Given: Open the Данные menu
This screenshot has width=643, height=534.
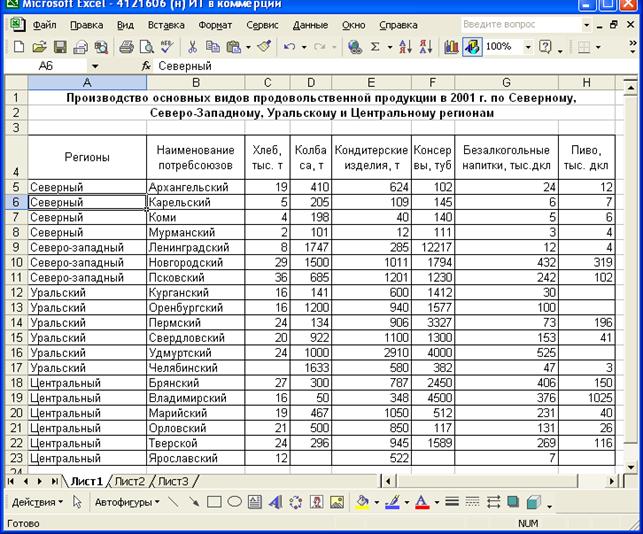Looking at the screenshot, I should click(x=310, y=22).
